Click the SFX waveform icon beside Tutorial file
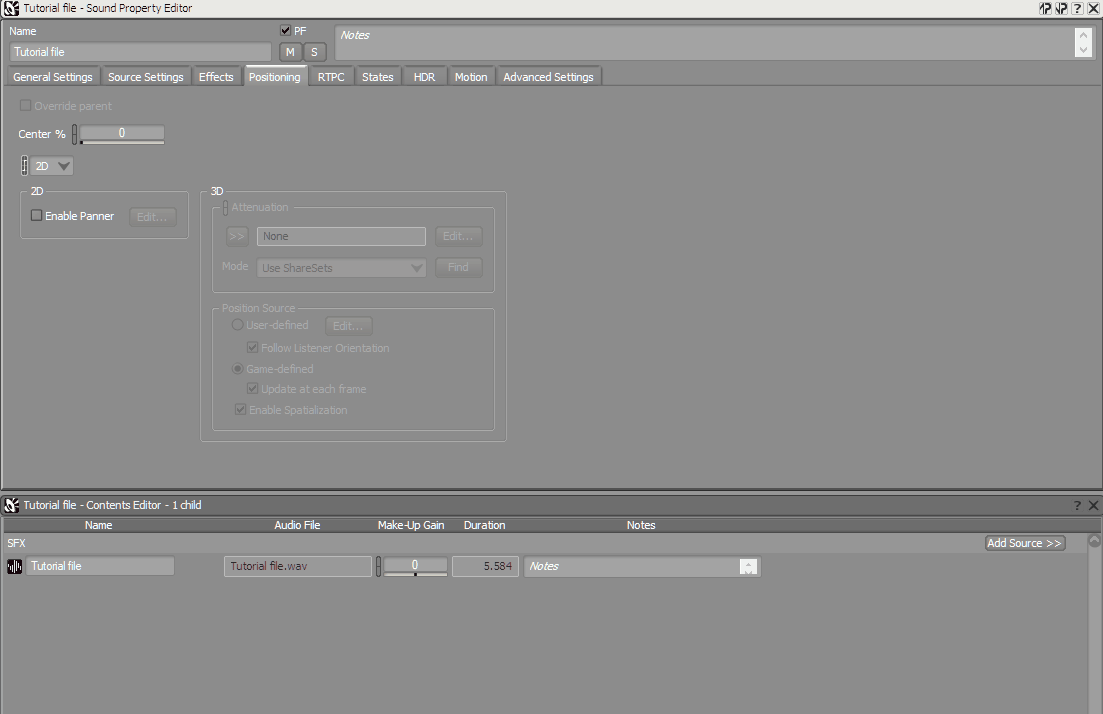The width and height of the screenshot is (1103, 714). 12,565
